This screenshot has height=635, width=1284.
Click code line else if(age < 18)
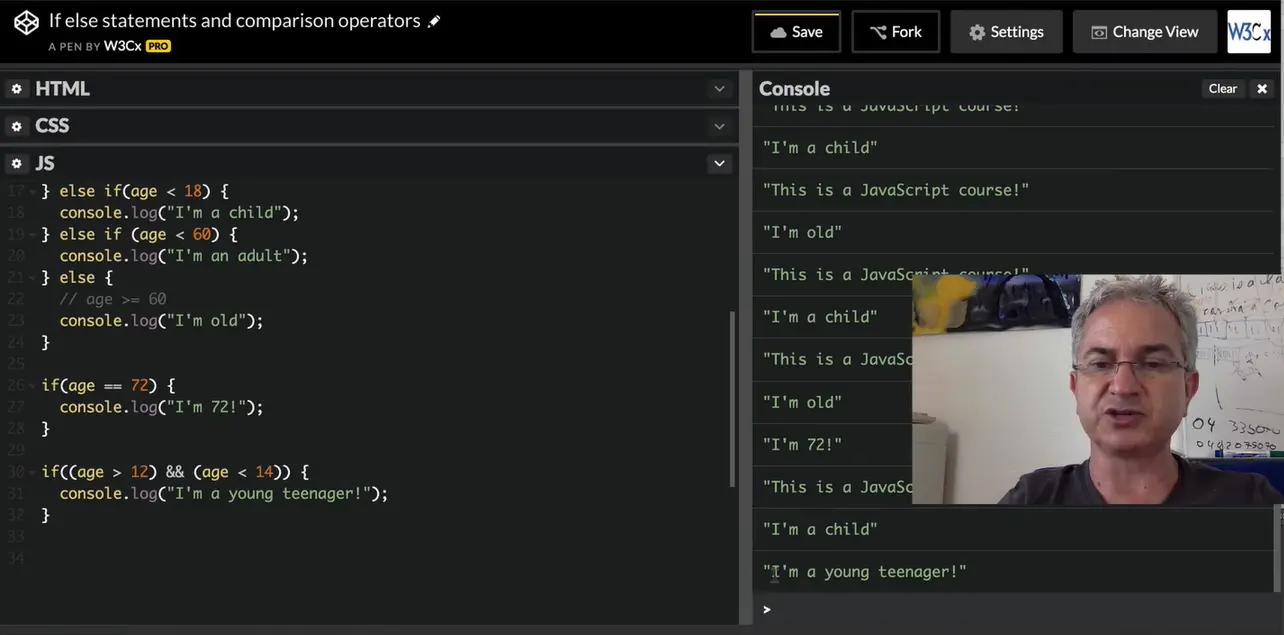pos(135,191)
